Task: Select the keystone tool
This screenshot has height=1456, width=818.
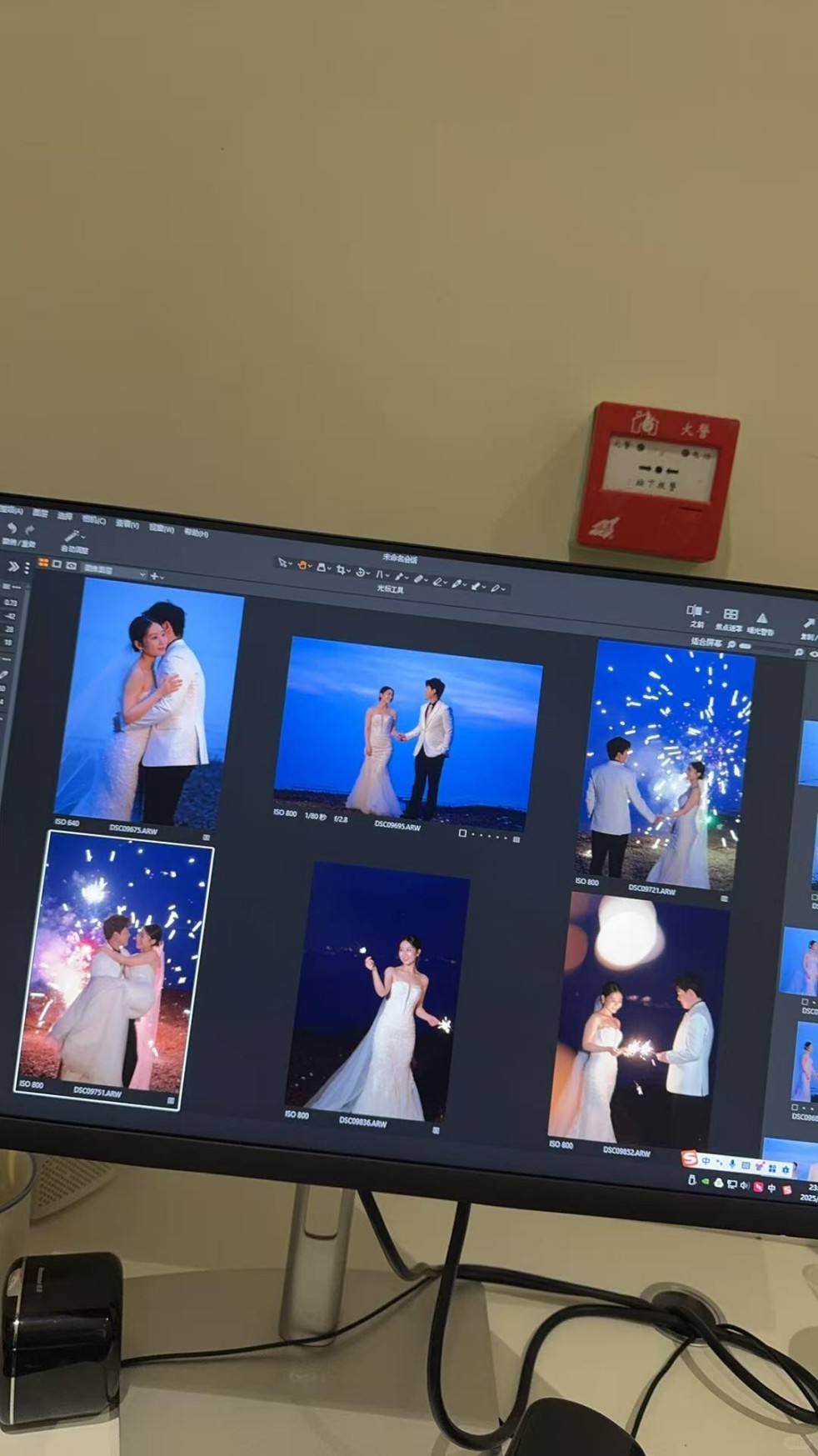Action: [378, 574]
